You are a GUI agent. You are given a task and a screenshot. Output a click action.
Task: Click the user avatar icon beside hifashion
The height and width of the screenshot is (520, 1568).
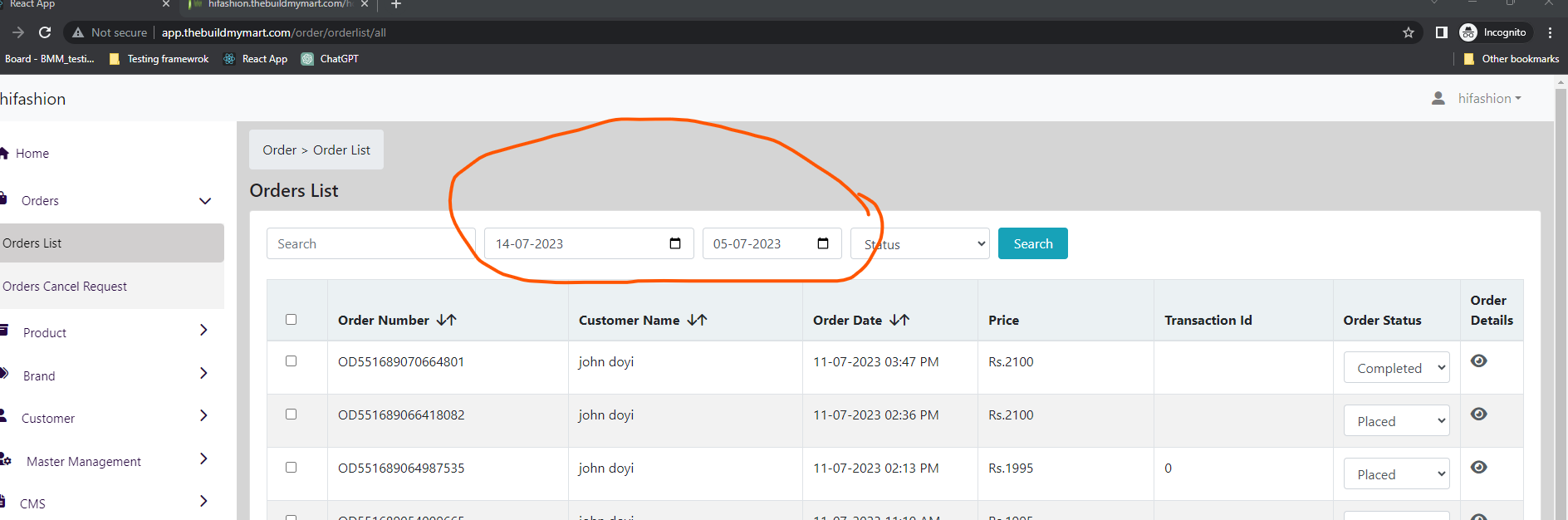tap(1438, 98)
